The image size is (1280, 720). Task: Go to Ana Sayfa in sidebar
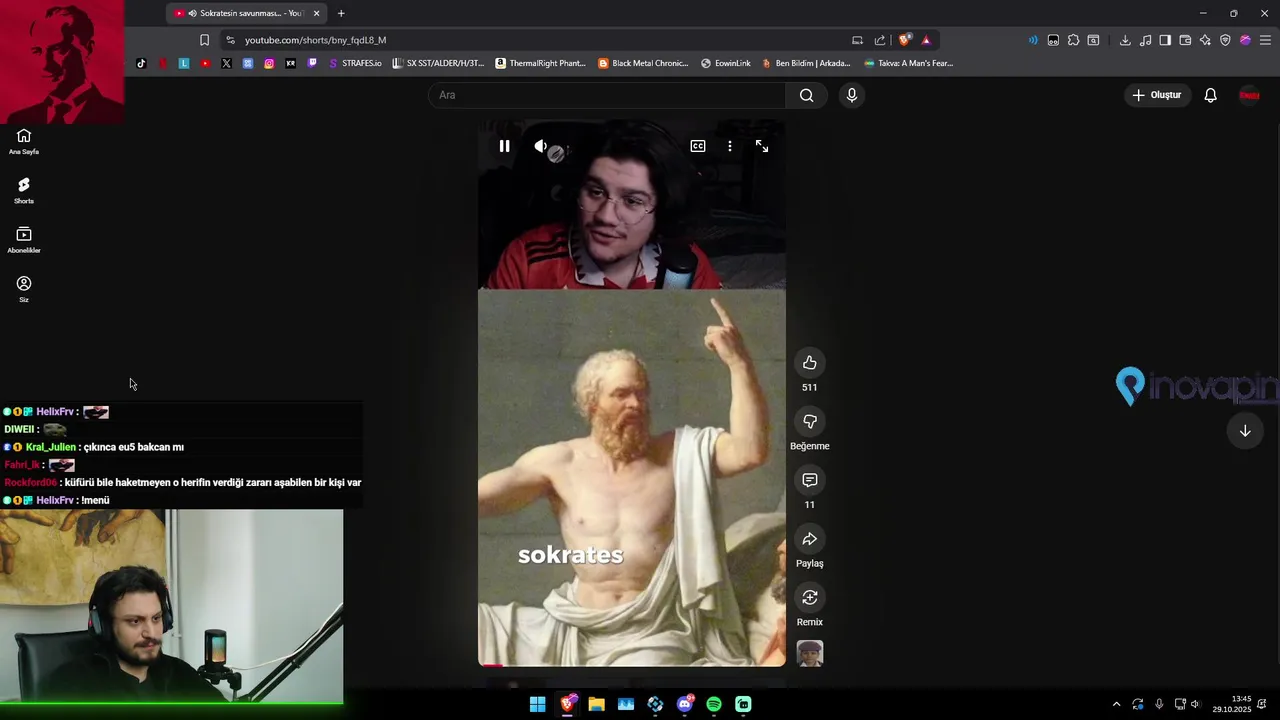(x=24, y=142)
